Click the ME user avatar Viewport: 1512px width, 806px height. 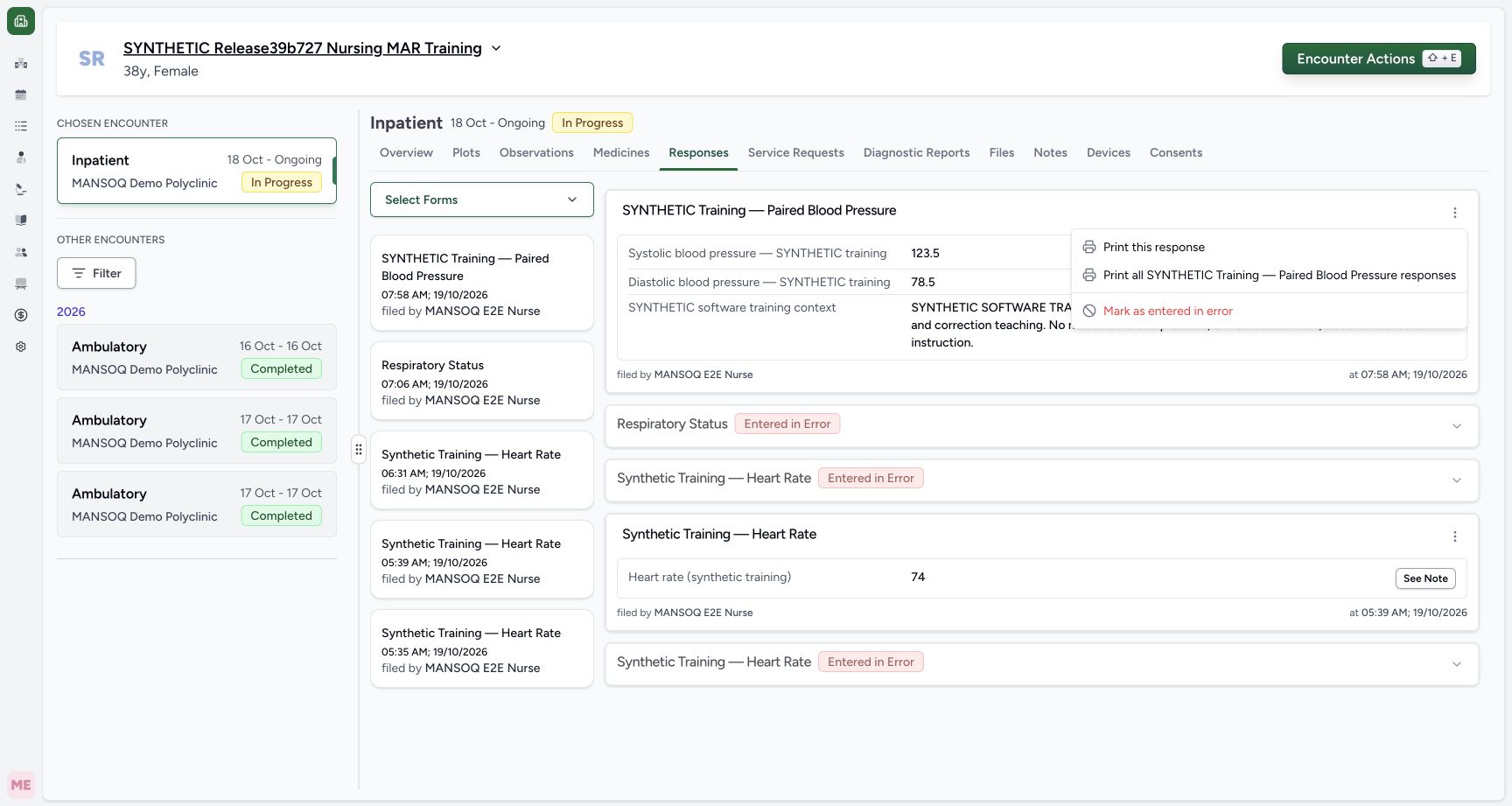point(21,785)
